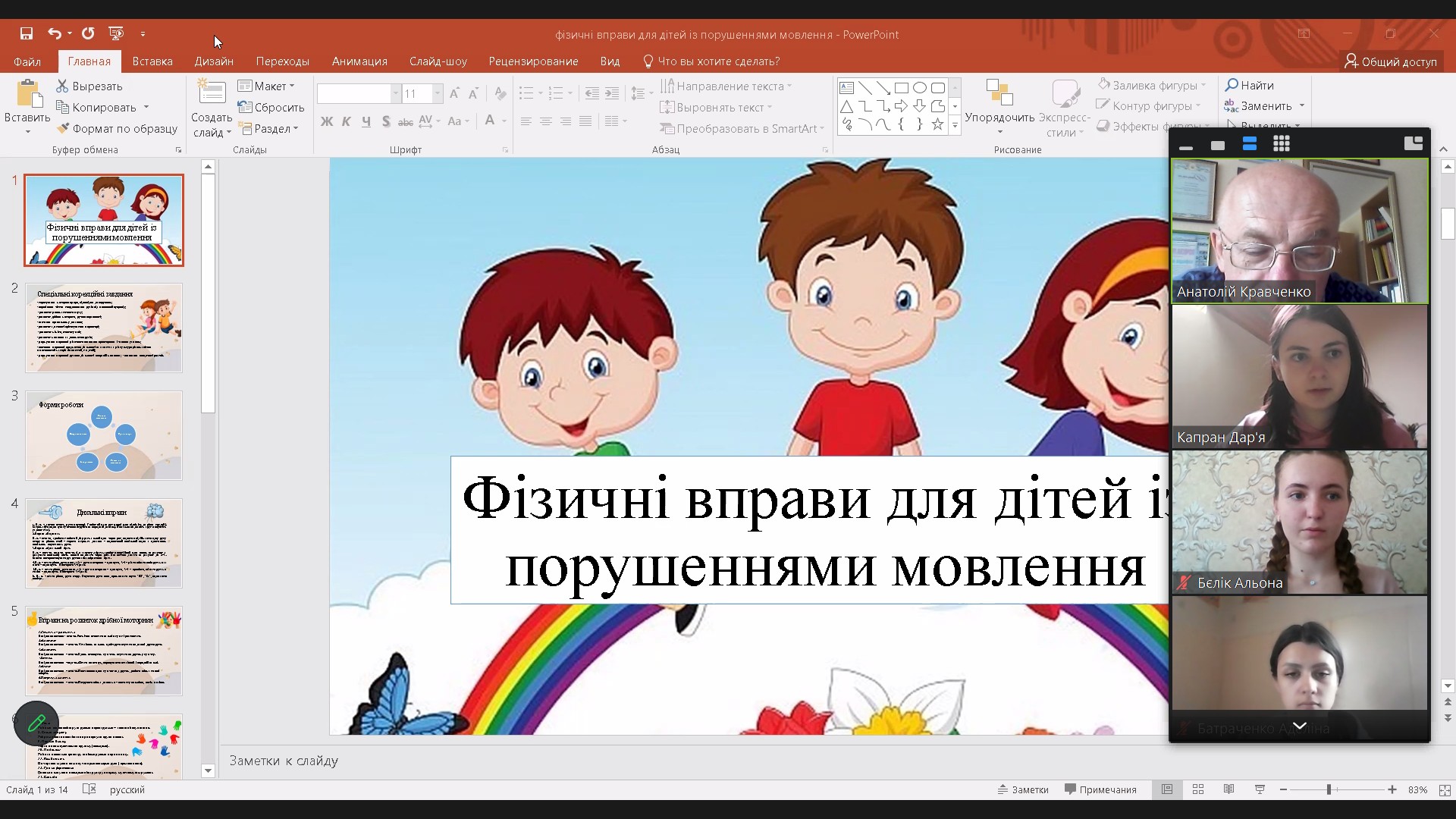Select the right arrow shape in gallery
1456x819 pixels.
point(902,106)
